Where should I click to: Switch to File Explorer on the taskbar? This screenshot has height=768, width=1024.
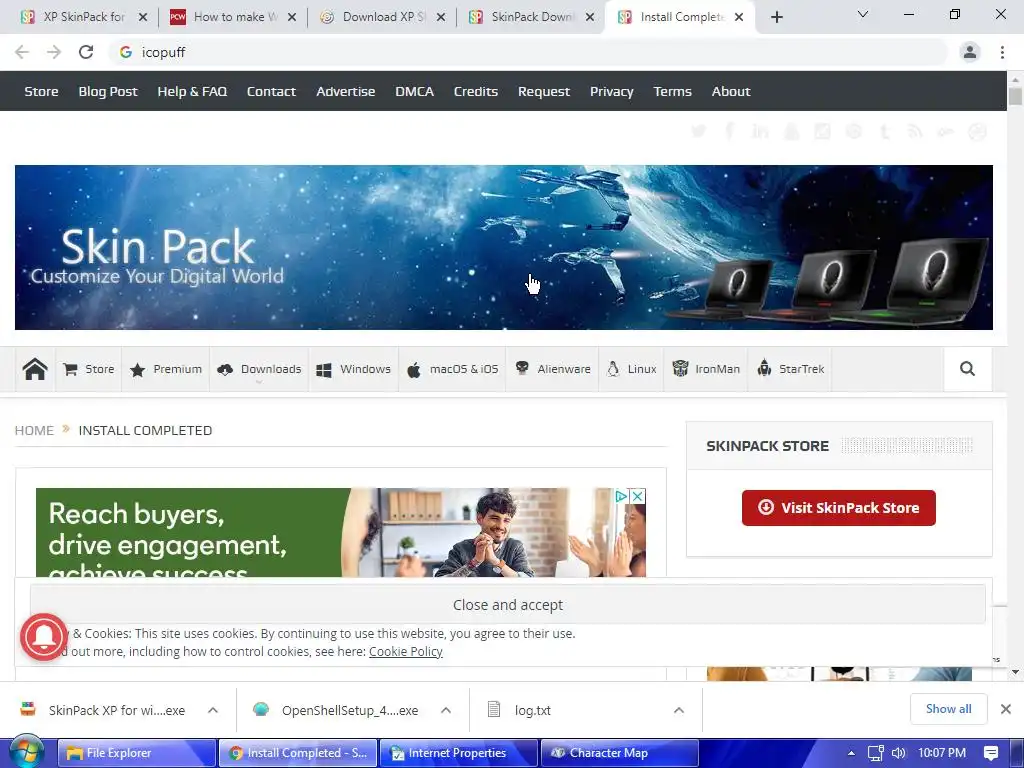coord(136,753)
